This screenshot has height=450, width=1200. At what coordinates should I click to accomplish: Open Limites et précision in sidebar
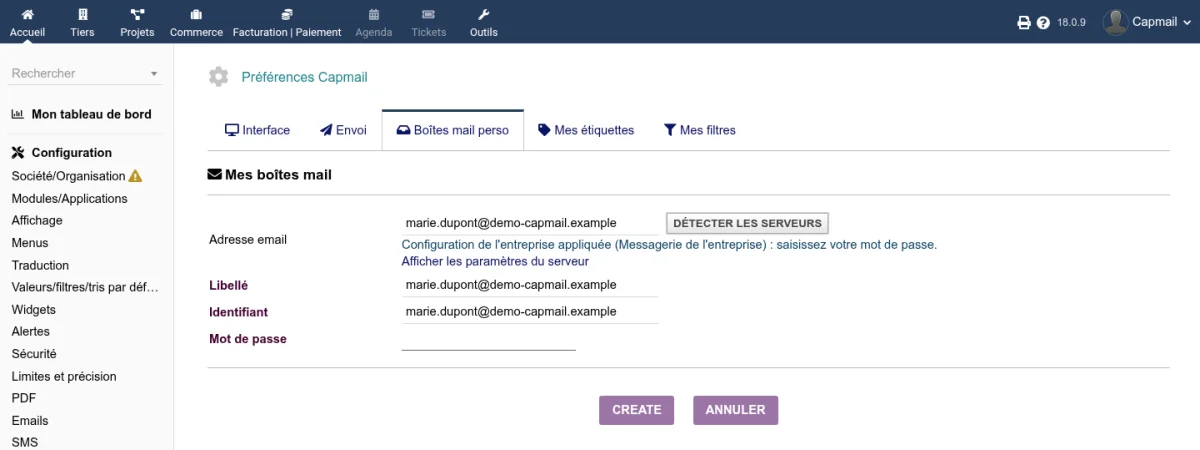click(64, 376)
